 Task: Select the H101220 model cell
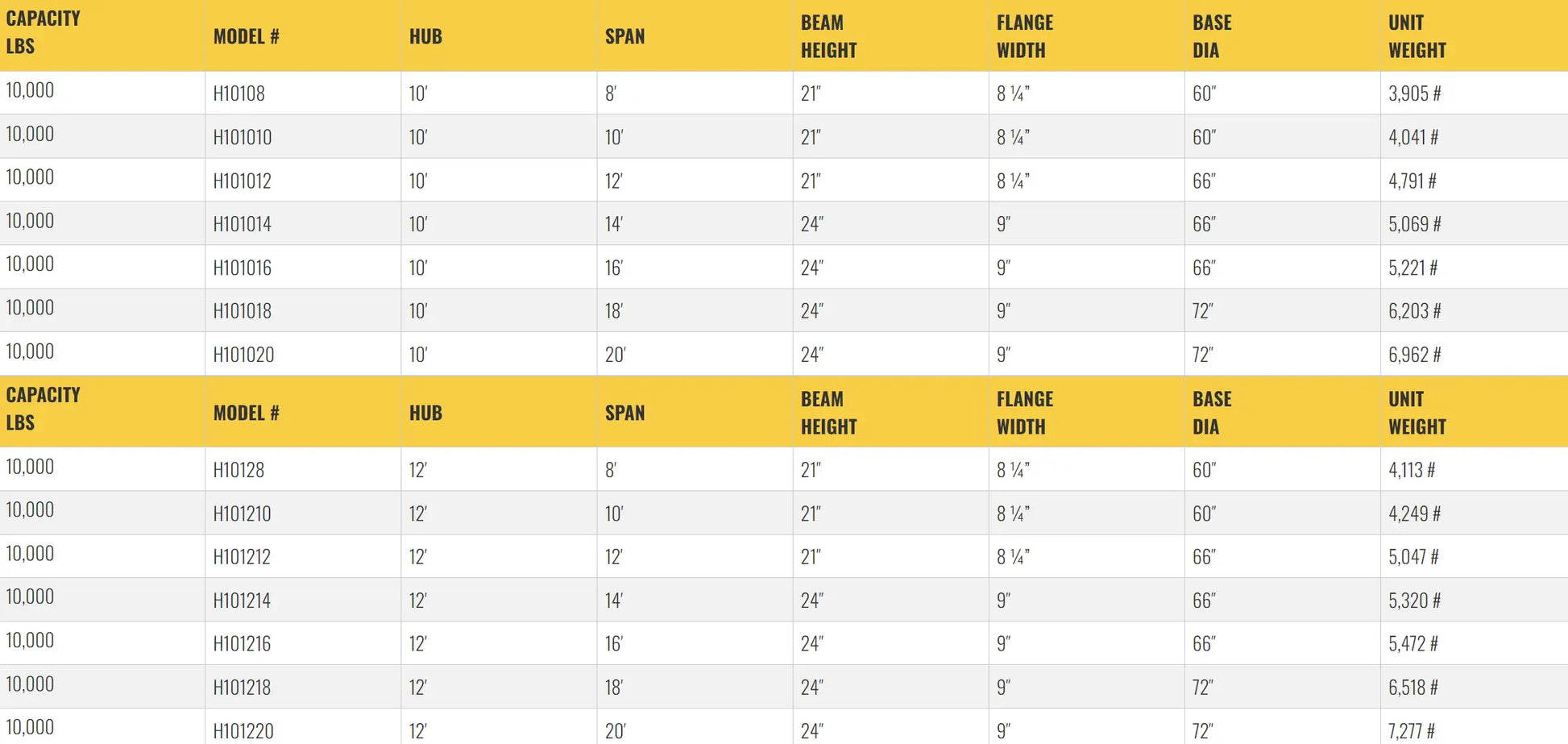pos(243,731)
